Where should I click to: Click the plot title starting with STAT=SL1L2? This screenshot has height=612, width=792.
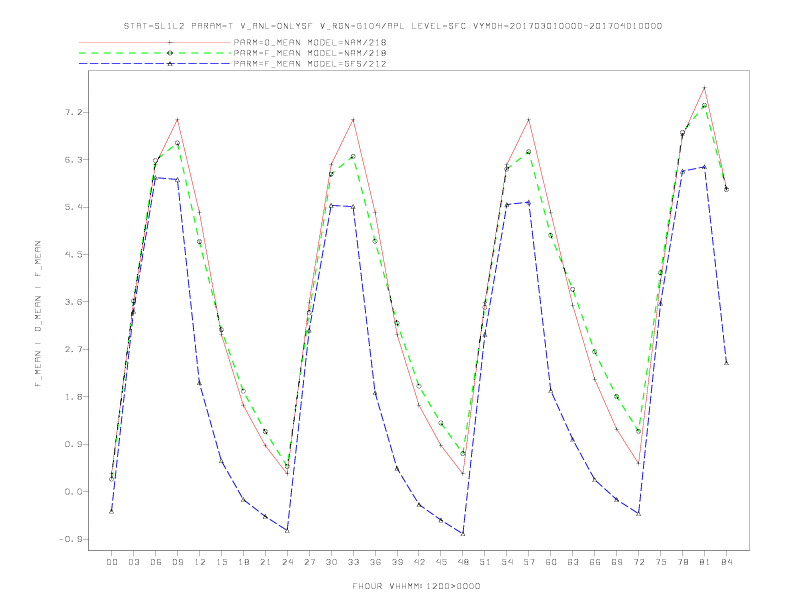click(393, 26)
